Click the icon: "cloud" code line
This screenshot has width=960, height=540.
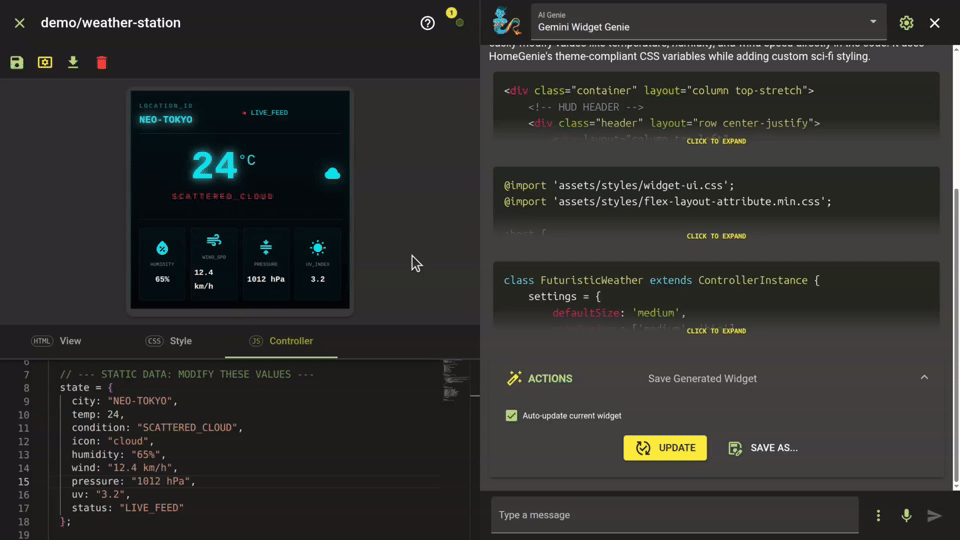(x=113, y=441)
